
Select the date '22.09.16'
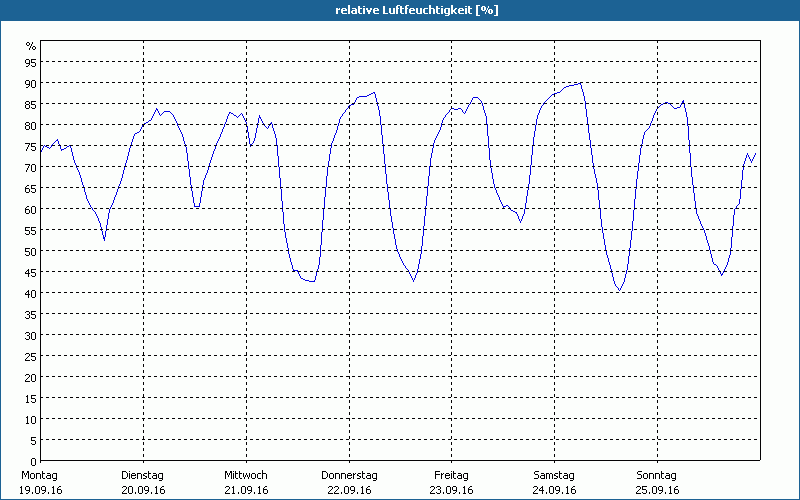coord(349,490)
